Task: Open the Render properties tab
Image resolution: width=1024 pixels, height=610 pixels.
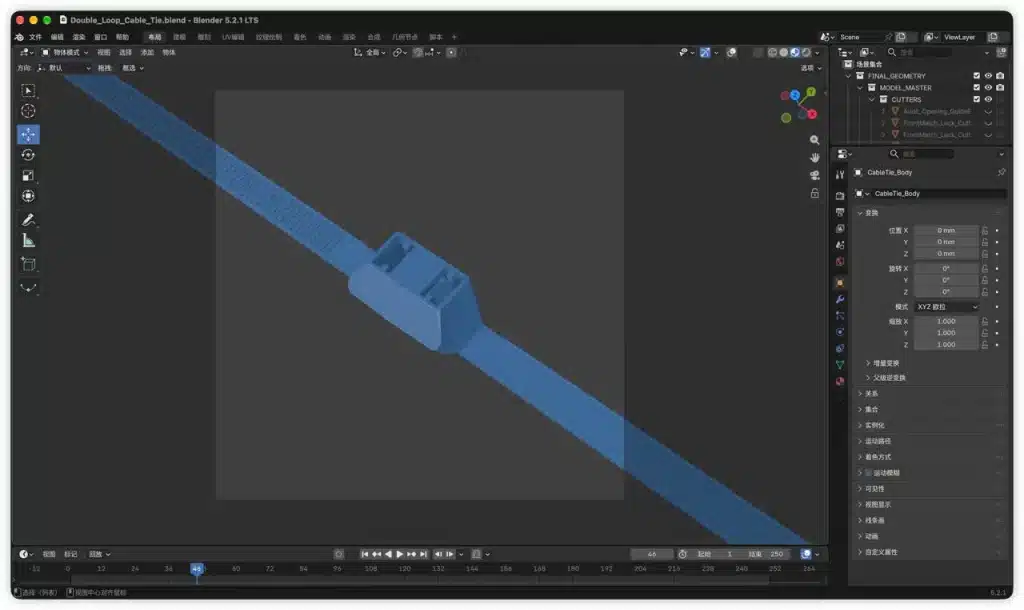Action: pyautogui.click(x=840, y=196)
